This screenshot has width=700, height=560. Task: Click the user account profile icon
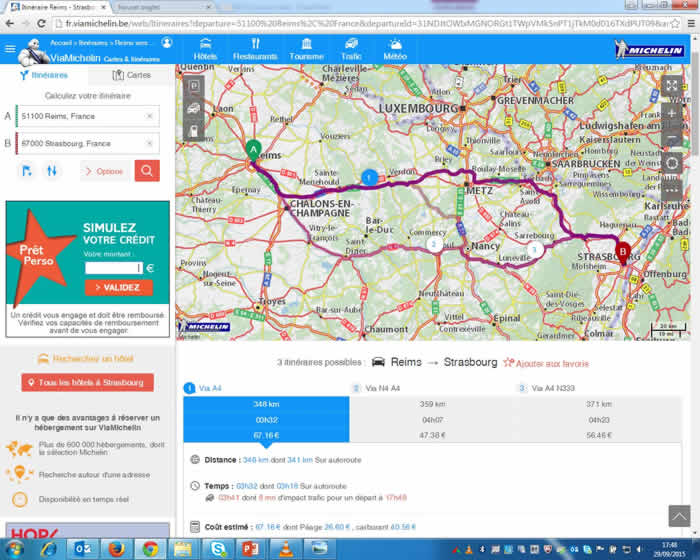click(x=166, y=43)
